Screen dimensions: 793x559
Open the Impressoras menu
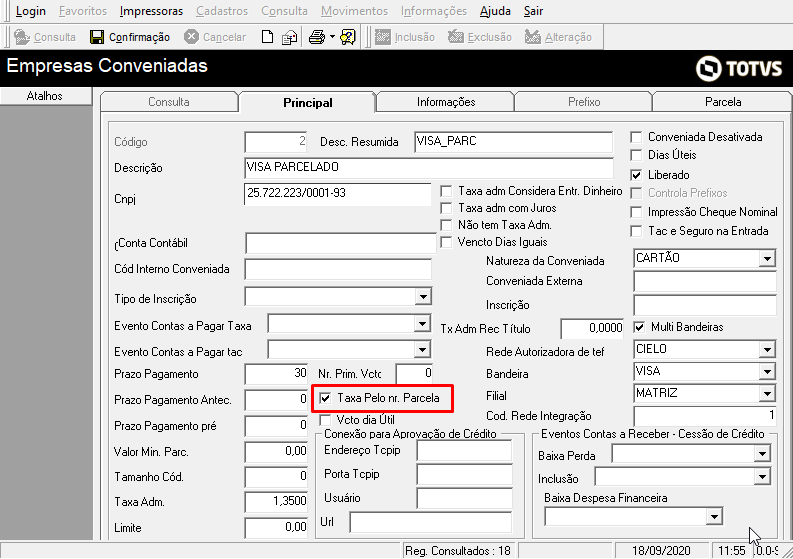[151, 11]
